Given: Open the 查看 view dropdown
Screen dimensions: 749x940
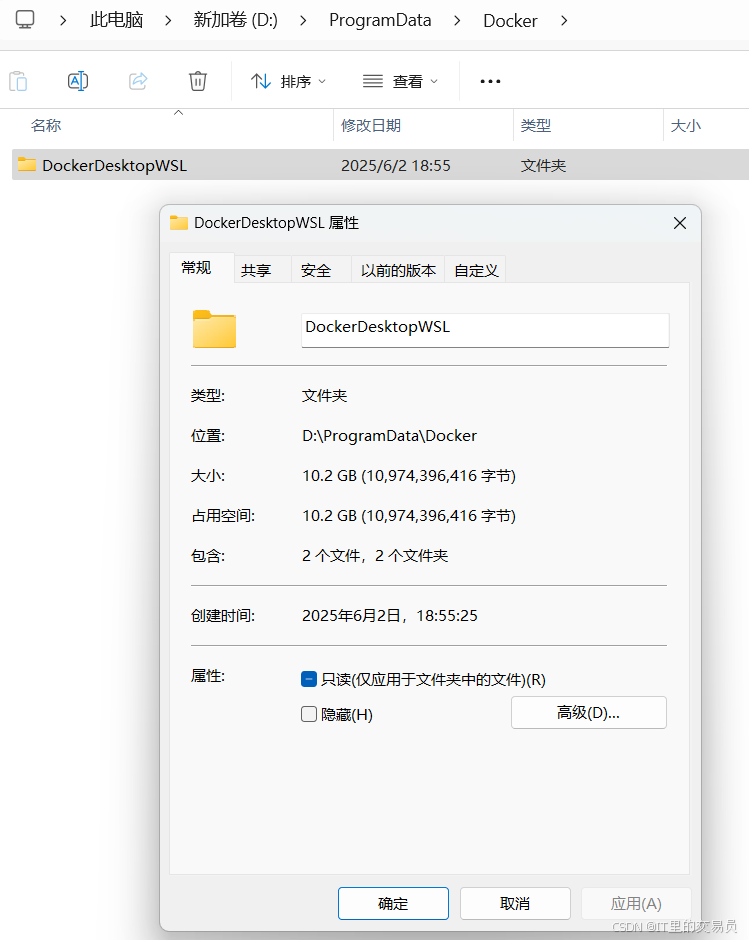Looking at the screenshot, I should pos(400,81).
